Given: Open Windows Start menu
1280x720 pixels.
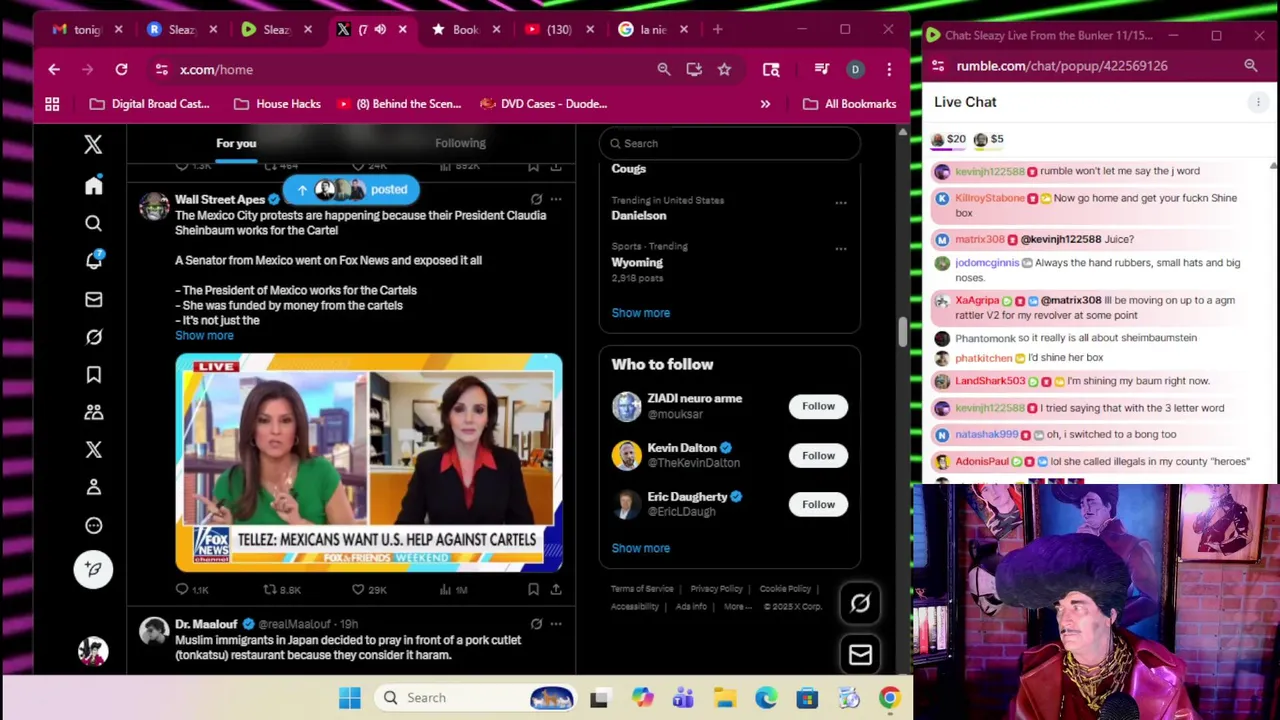Looking at the screenshot, I should tap(349, 698).
